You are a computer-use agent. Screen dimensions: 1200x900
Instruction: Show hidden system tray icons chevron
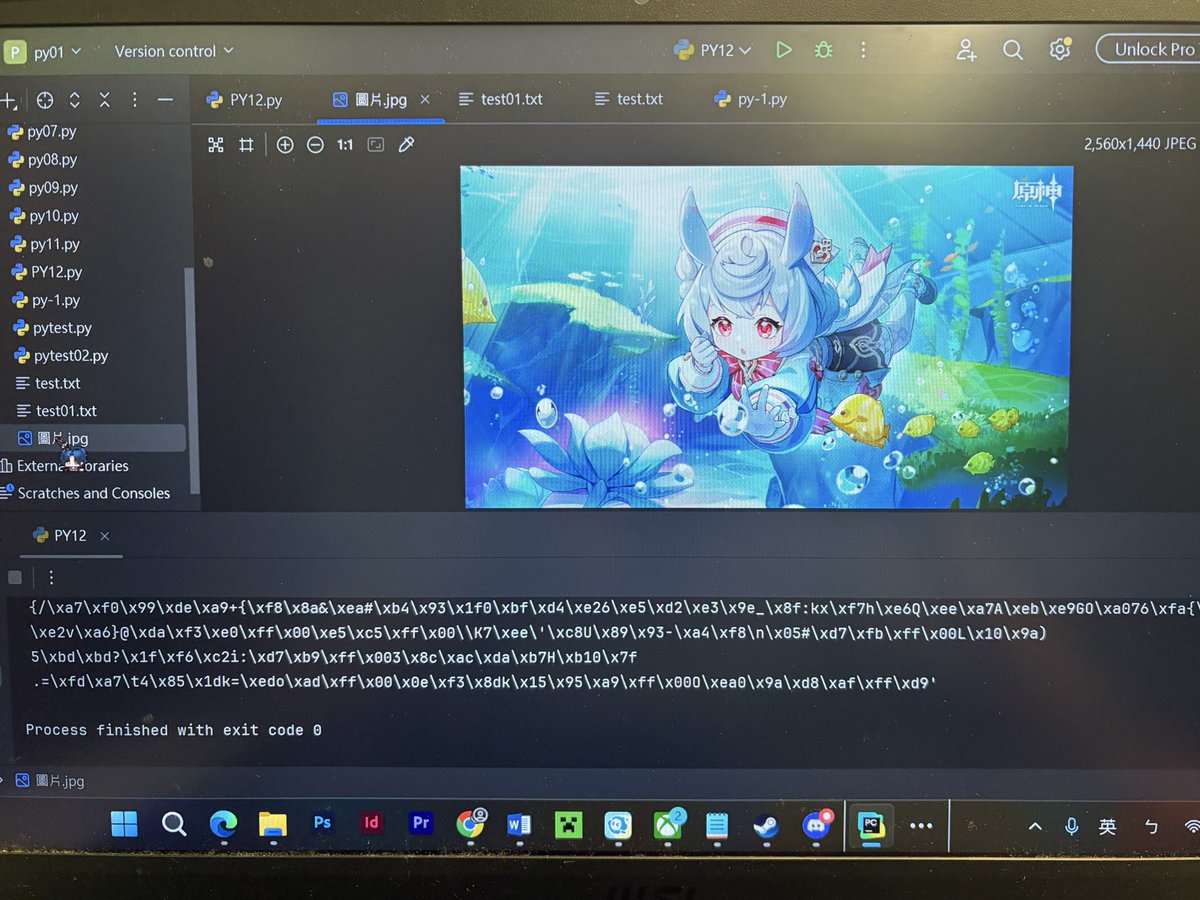[1035, 826]
